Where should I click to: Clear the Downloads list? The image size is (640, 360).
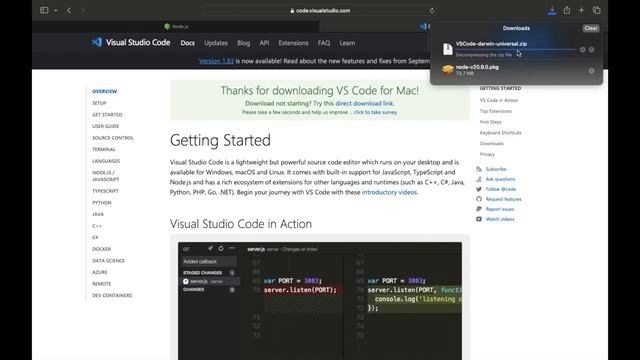pyautogui.click(x=591, y=28)
